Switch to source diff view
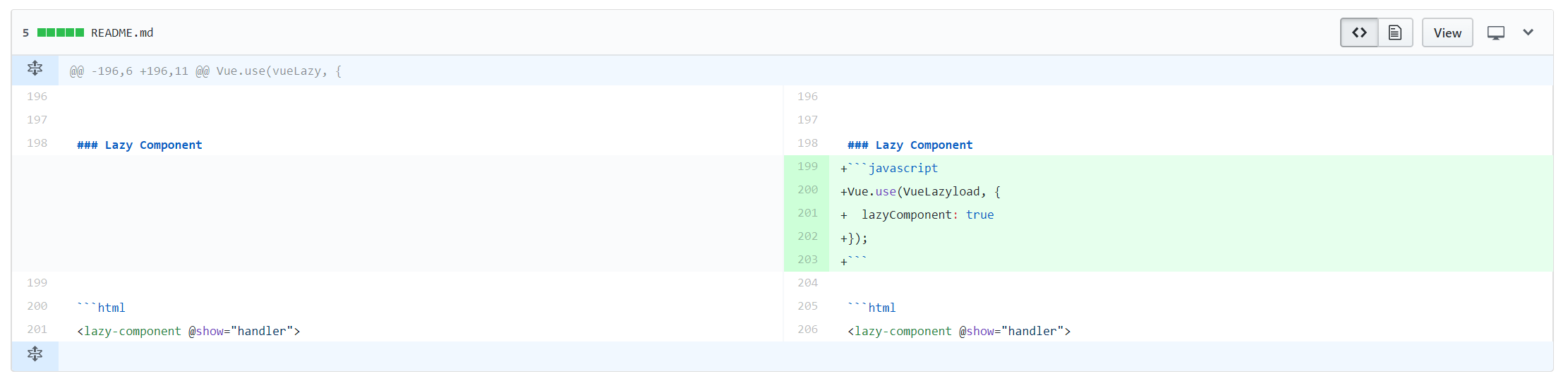Viewport: 1568px width, 381px height. tap(1359, 32)
